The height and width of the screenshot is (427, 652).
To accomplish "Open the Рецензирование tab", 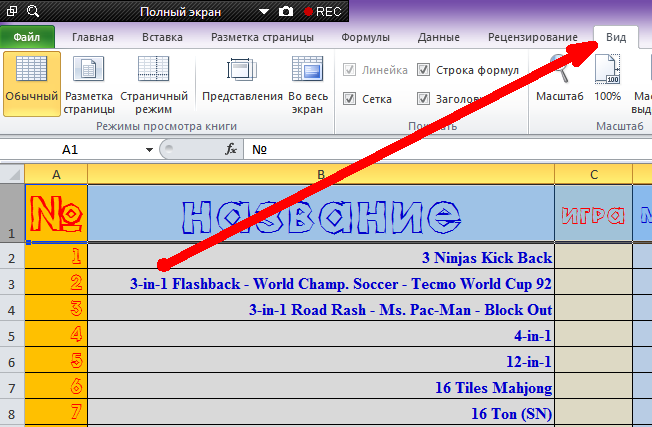I will click(533, 37).
